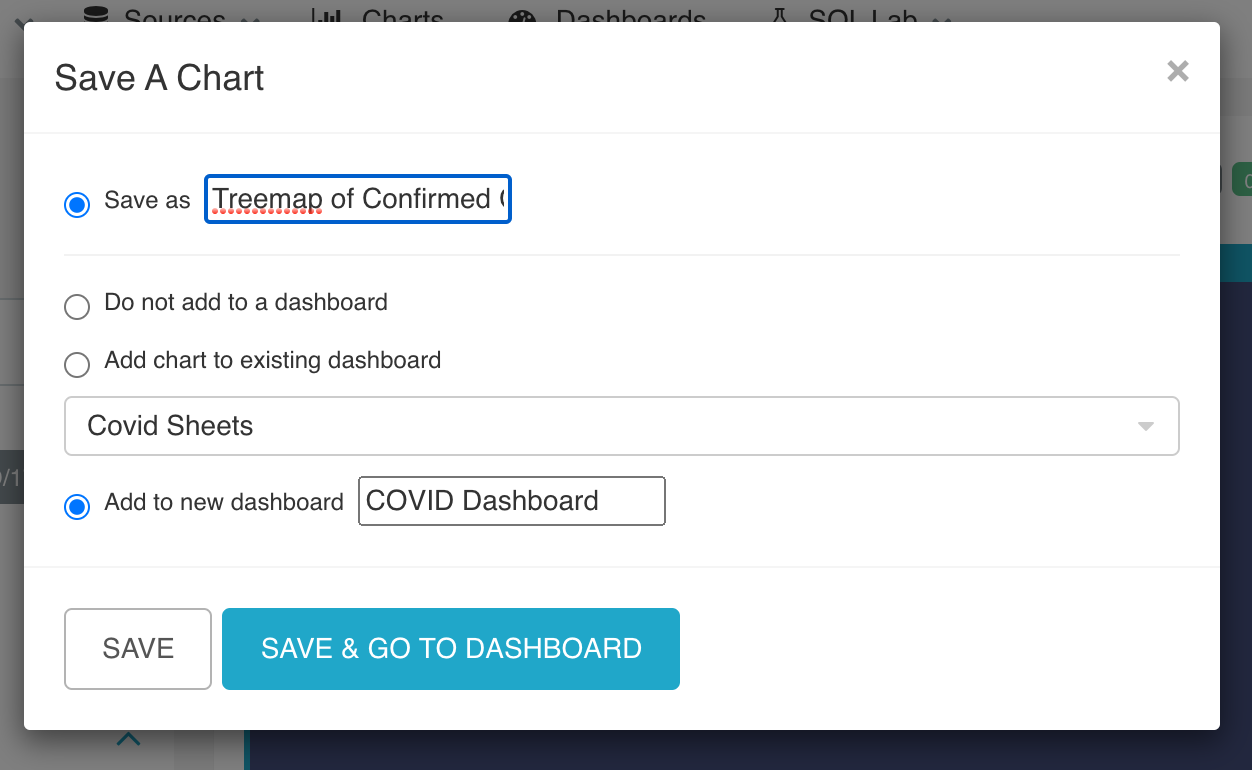Image resolution: width=1252 pixels, height=770 pixels.
Task: Click the SQL Lab flask icon
Action: (778, 14)
